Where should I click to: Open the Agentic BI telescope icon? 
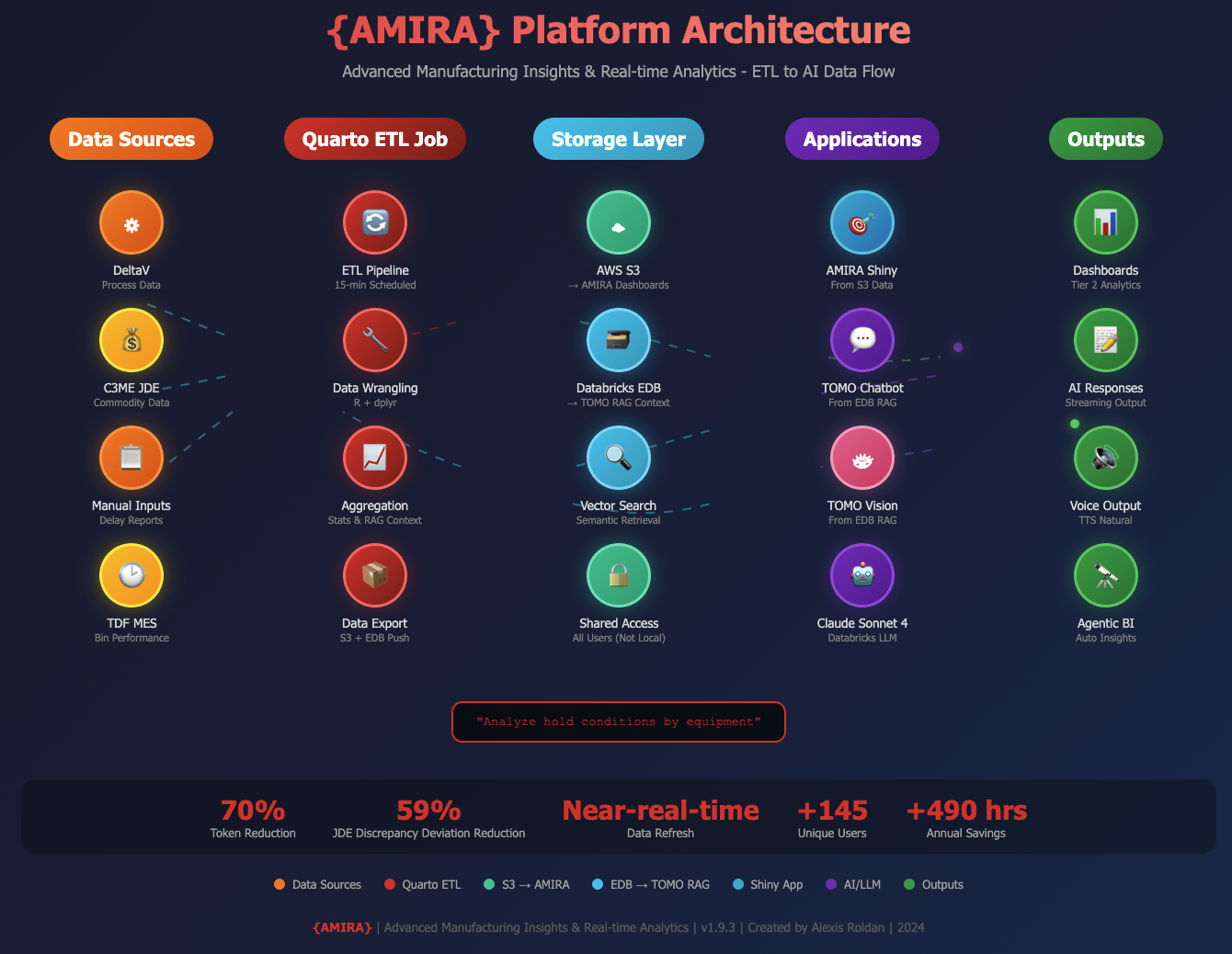[x=1106, y=575]
